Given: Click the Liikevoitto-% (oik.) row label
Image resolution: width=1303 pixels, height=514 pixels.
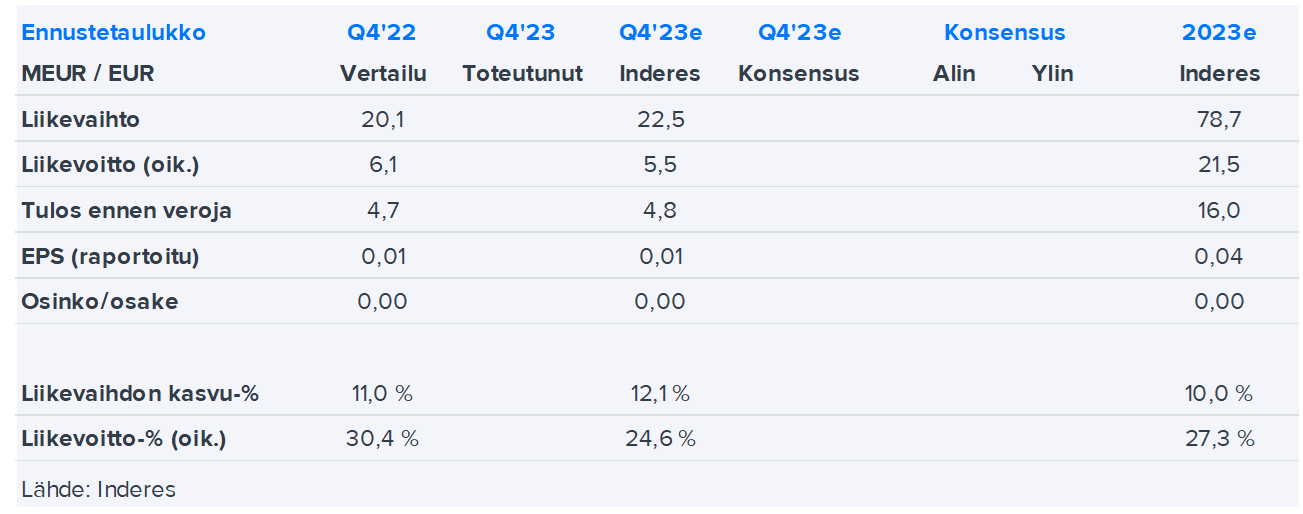Looking at the screenshot, I should coord(123,438).
